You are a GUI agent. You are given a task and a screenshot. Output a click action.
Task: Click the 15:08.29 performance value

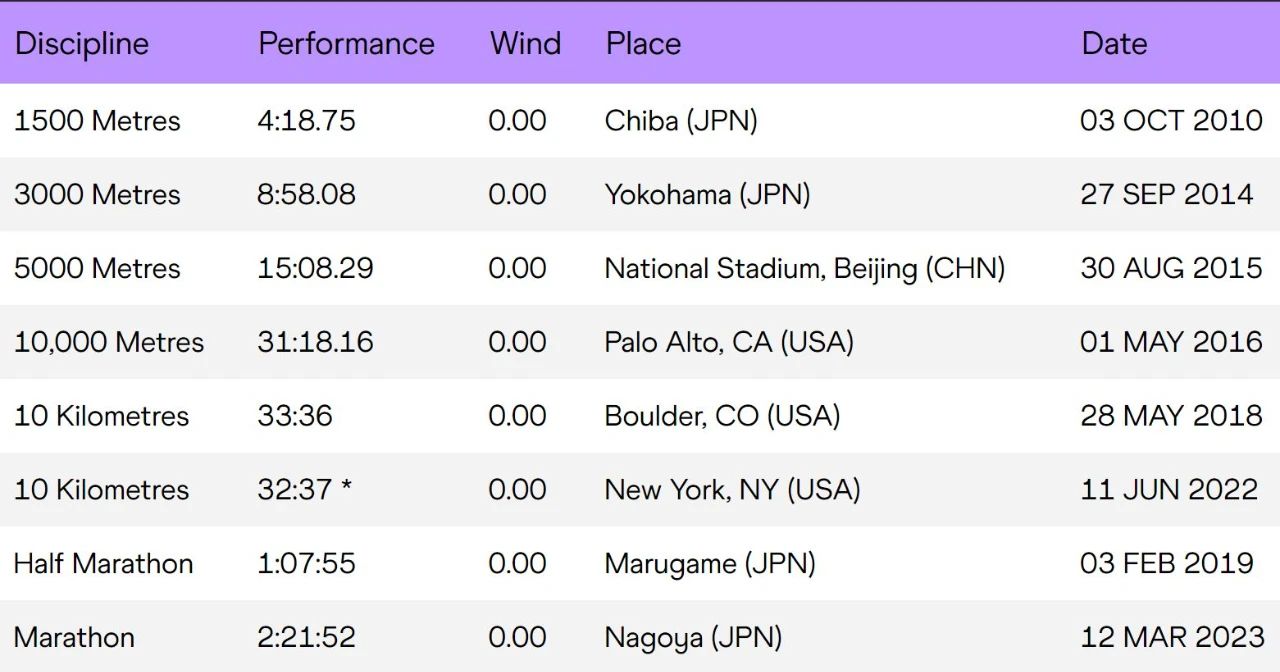315,268
